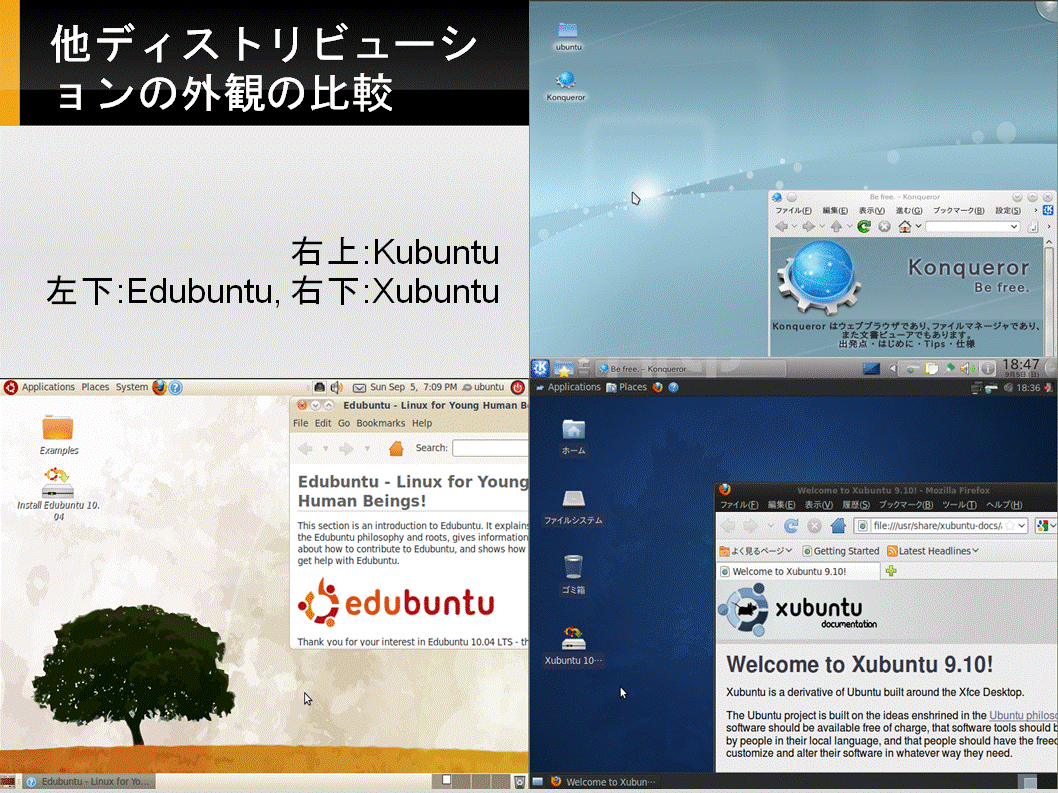Click the red power icon in Edubuntu panel

[518, 387]
